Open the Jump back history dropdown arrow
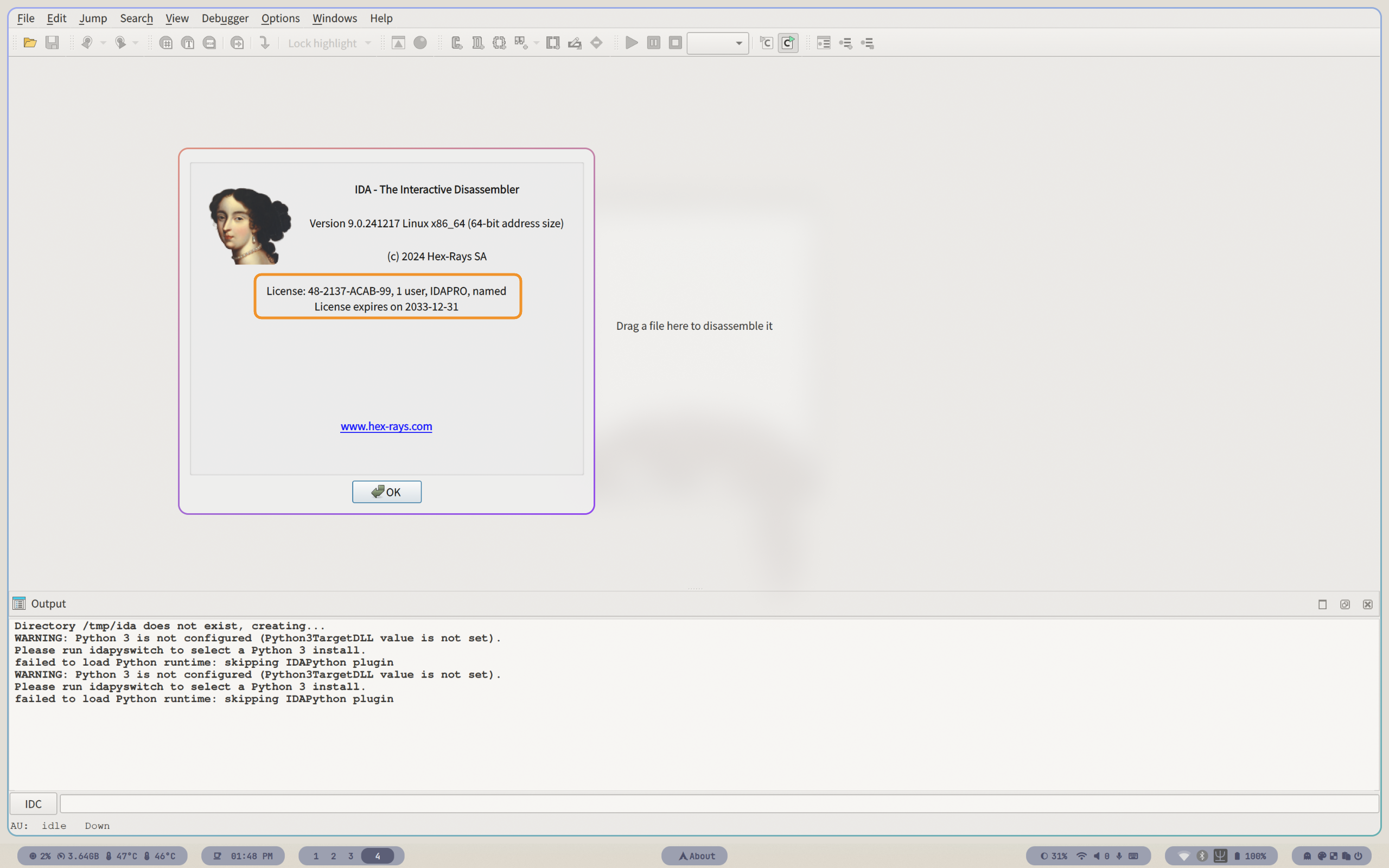 (103, 43)
